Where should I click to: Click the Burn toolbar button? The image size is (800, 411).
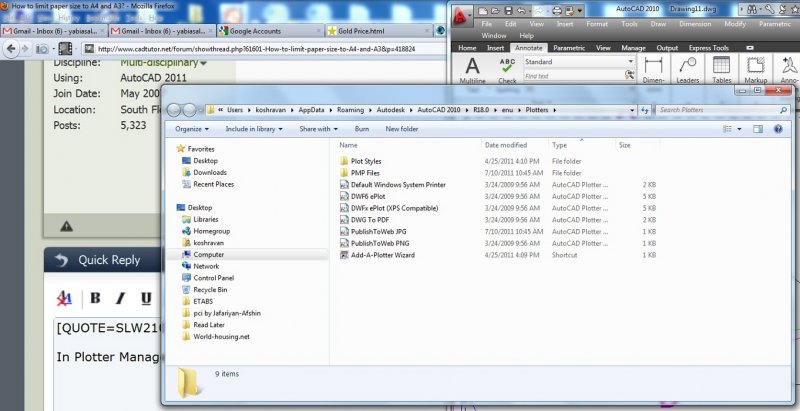click(362, 129)
